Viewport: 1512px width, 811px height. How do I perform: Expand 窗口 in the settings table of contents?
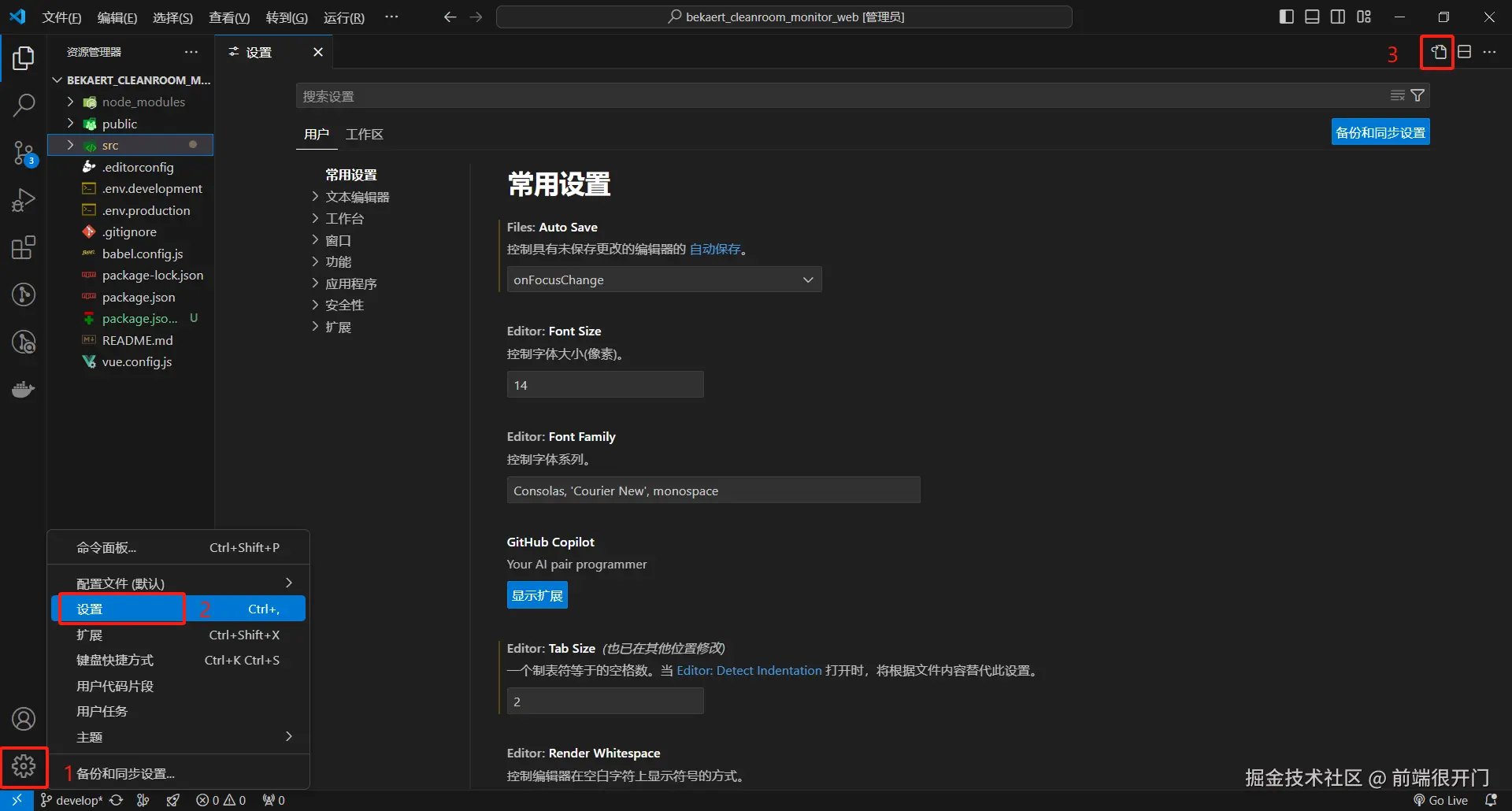(315, 240)
